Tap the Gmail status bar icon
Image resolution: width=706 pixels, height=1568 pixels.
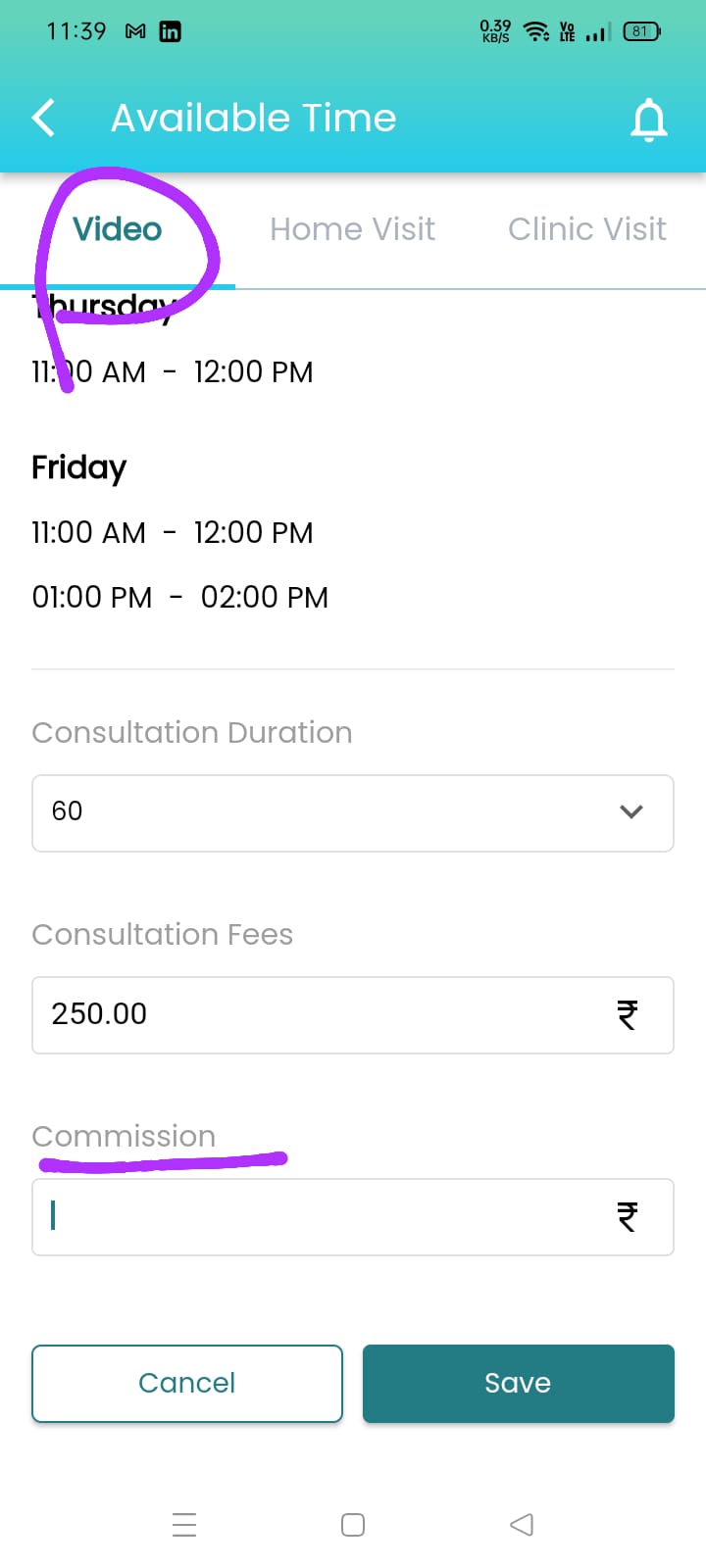(135, 31)
